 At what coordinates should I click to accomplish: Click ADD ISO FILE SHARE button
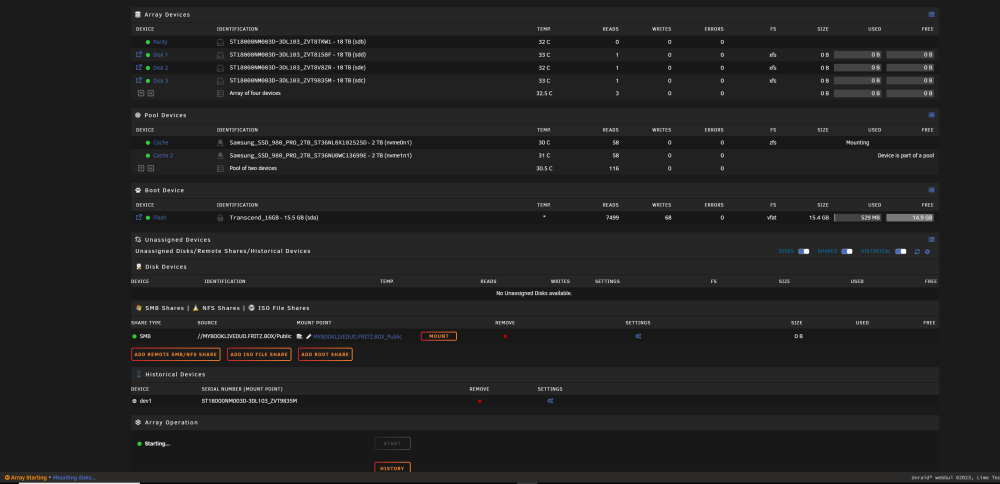tap(259, 355)
